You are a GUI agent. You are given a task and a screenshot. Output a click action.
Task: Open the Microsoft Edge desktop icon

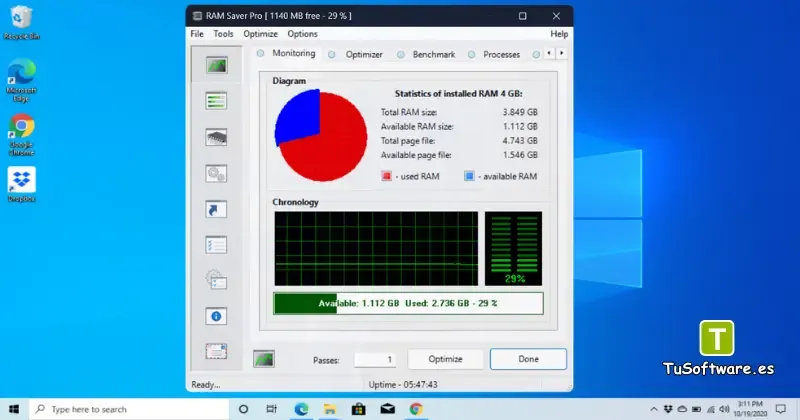click(21, 80)
